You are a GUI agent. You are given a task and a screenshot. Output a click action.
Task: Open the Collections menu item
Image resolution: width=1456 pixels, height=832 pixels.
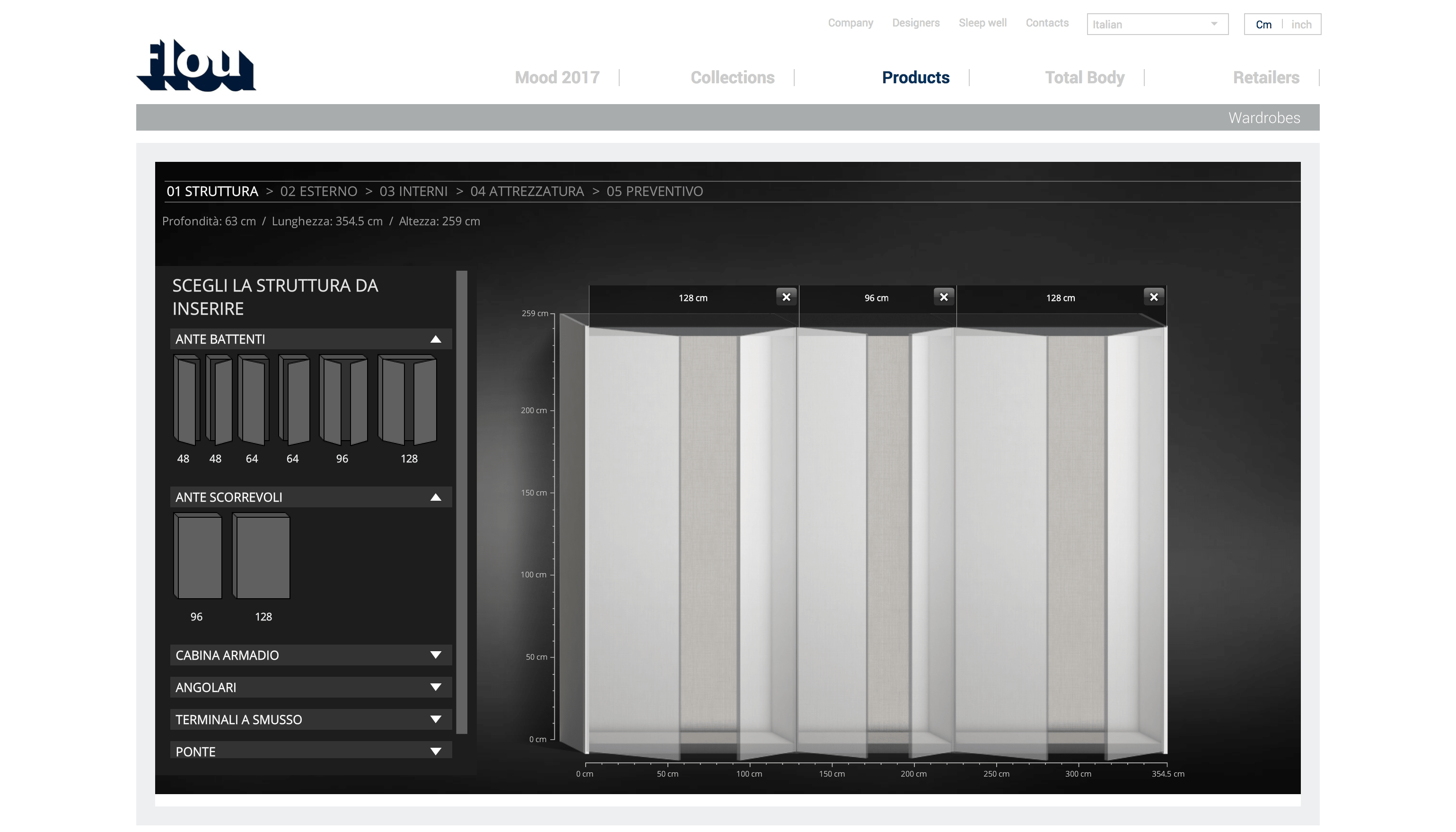pyautogui.click(x=733, y=77)
